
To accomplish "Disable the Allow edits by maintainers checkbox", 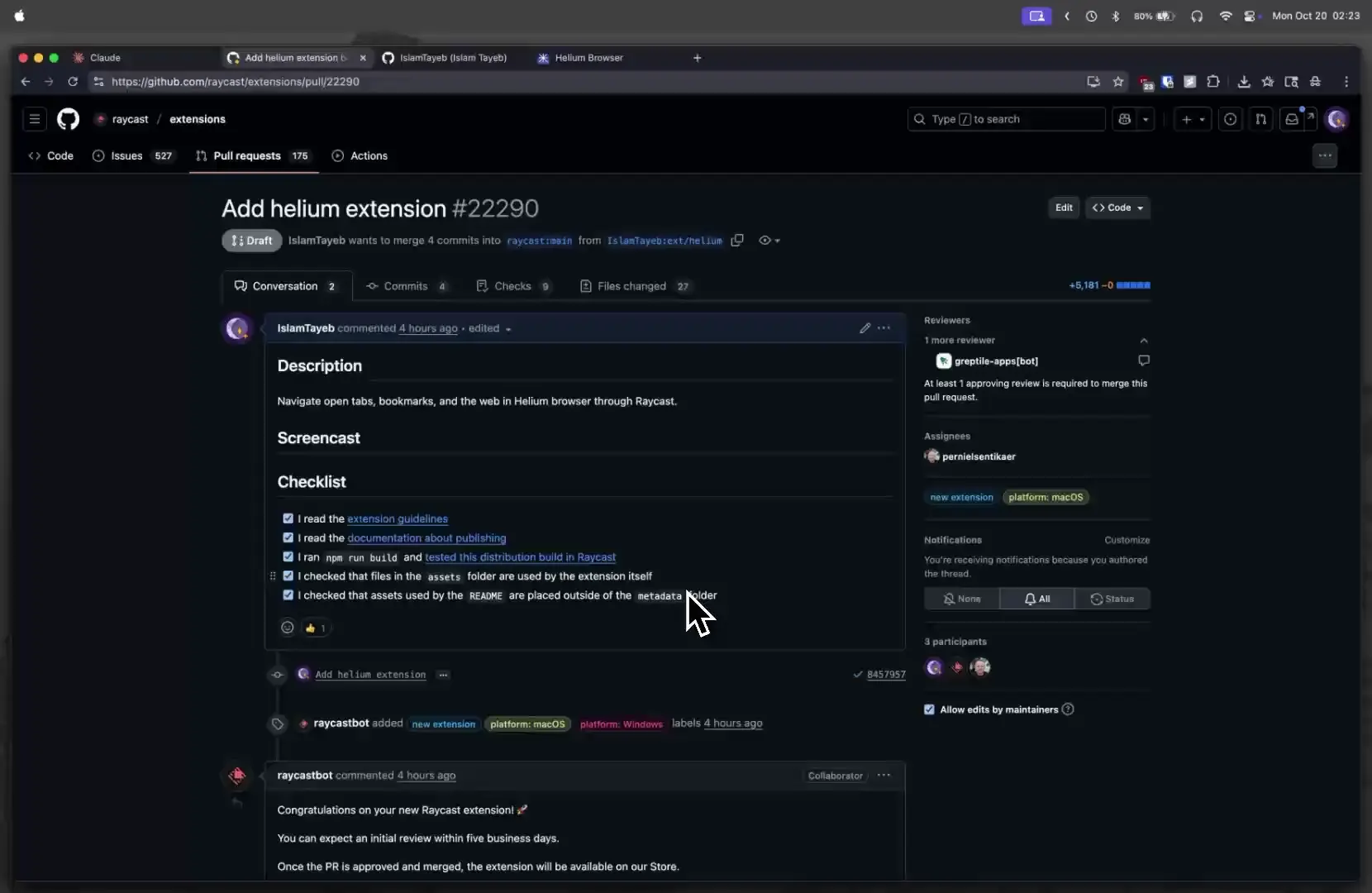I will (929, 709).
